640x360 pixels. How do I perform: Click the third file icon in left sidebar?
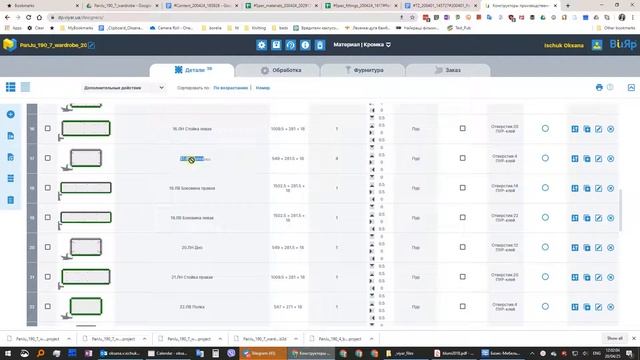pos(11,157)
